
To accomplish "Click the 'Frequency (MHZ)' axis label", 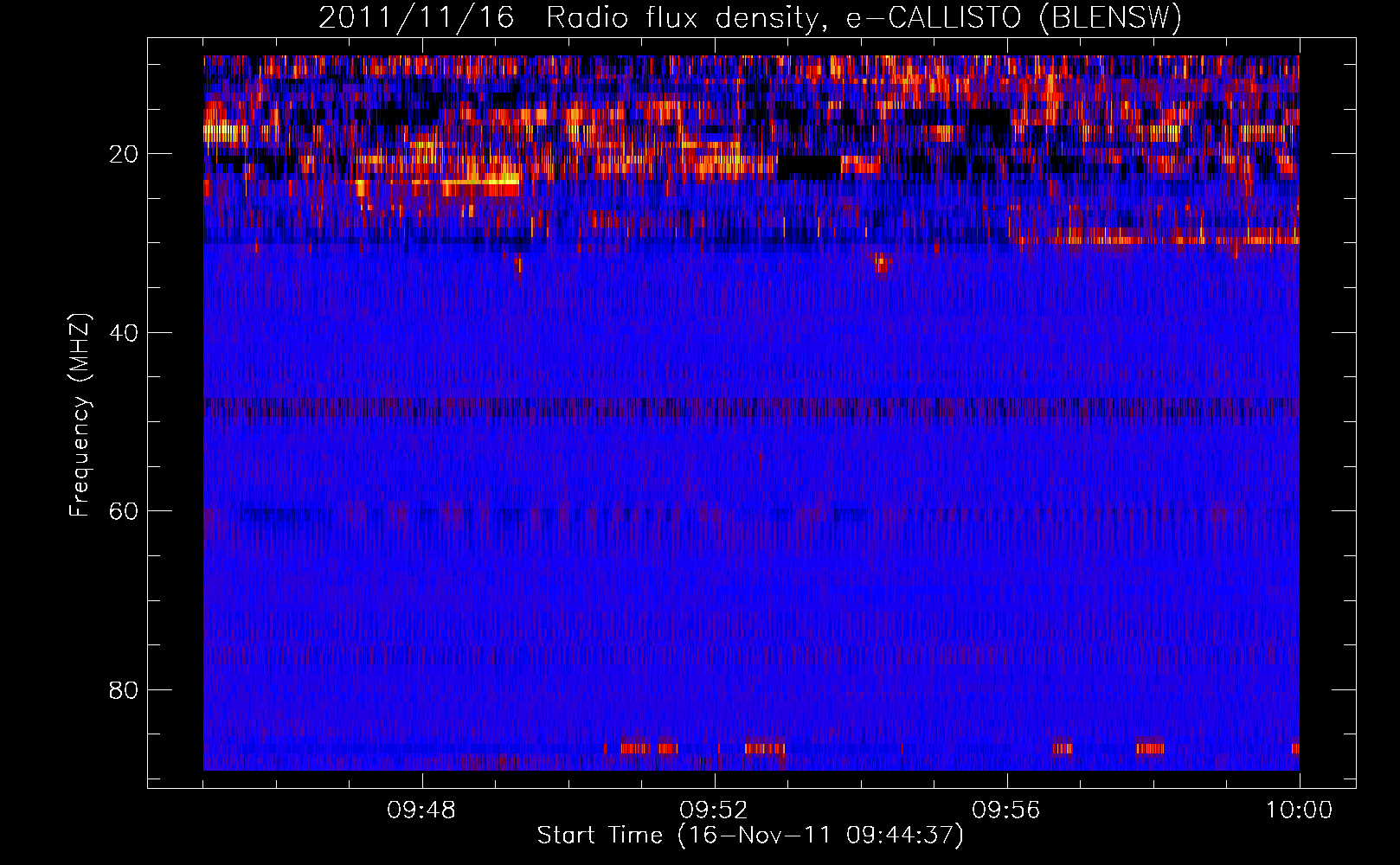I will pyautogui.click(x=80, y=415).
